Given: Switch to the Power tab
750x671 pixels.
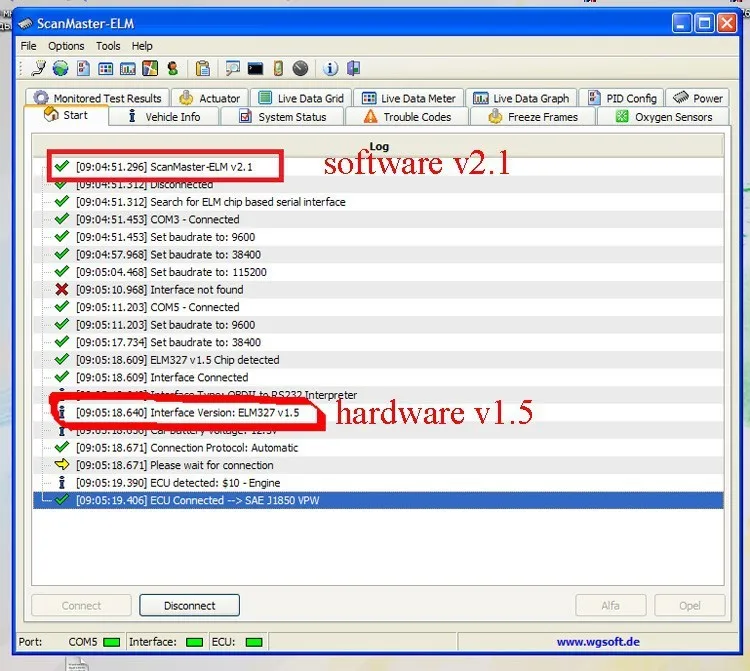Looking at the screenshot, I should [x=697, y=98].
